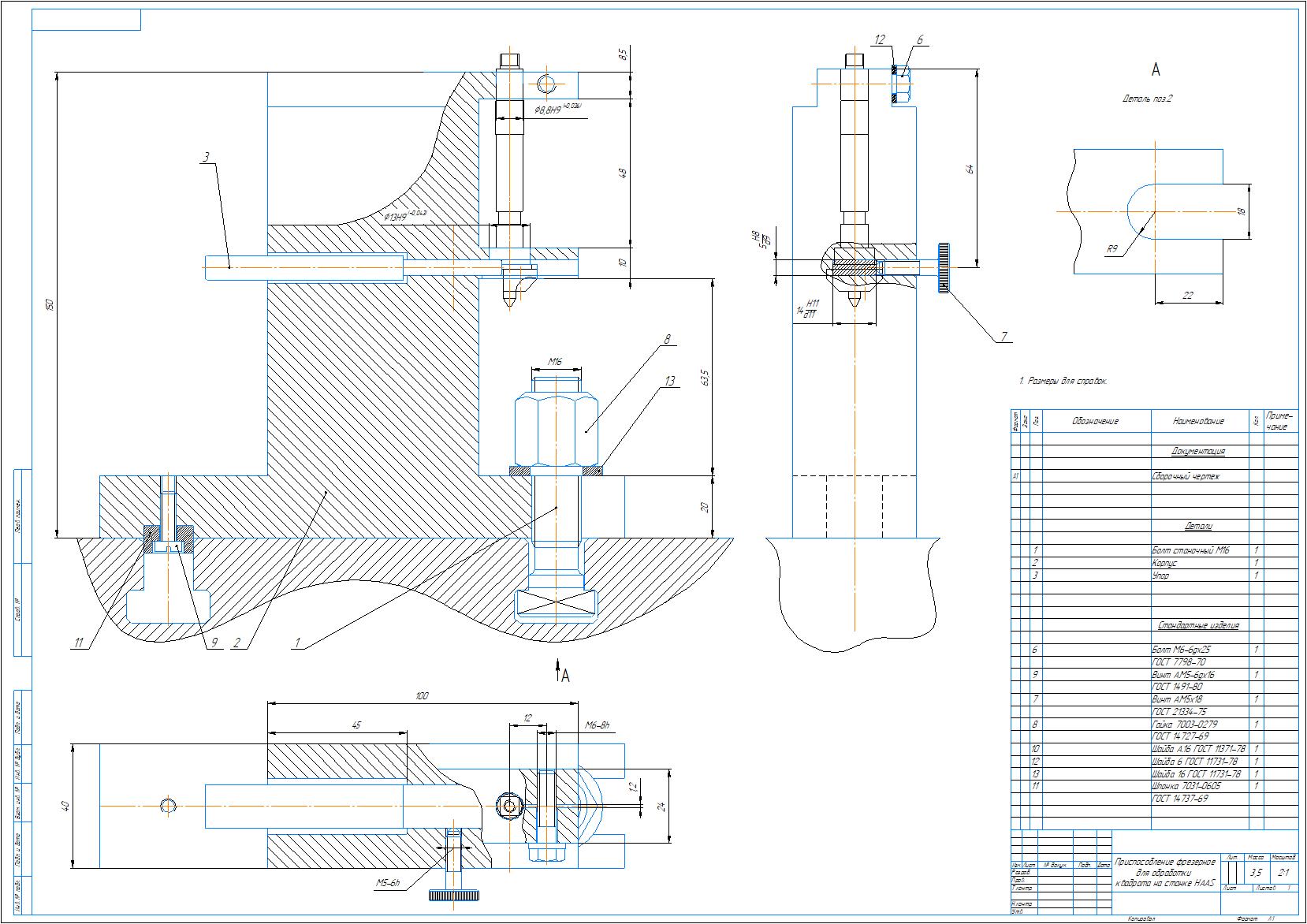1307x924 pixels.
Task: Select the 'Корпус' row in parts table
Action: coord(1164,563)
